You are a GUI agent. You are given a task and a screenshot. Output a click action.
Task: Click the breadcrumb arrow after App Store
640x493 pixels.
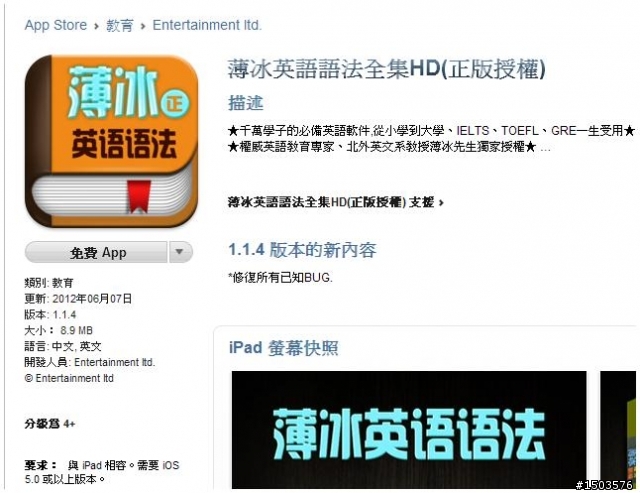(96, 27)
